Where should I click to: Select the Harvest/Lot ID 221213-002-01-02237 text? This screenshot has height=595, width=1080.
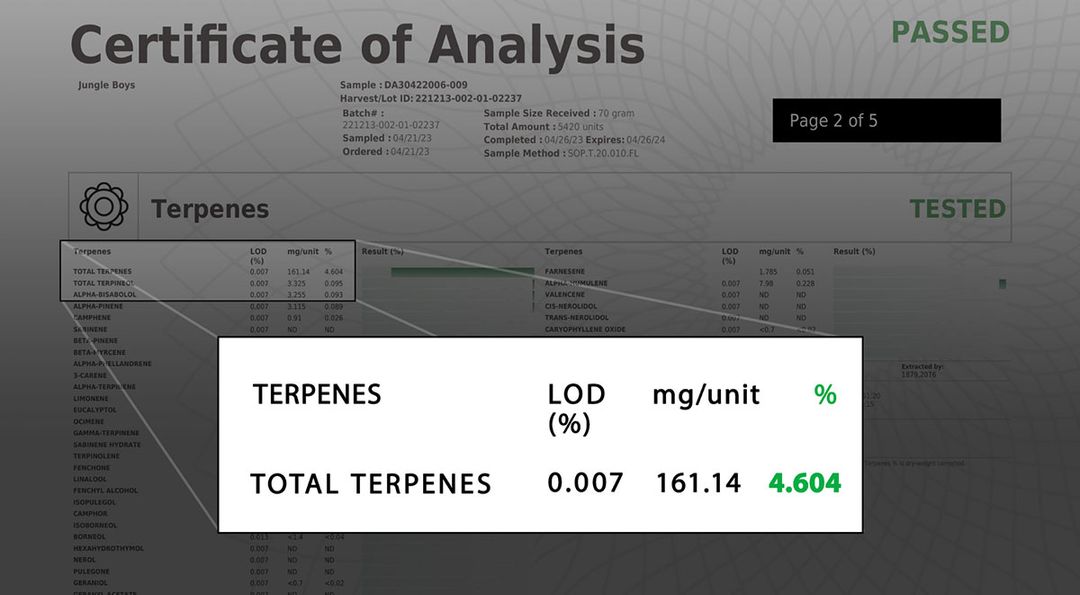click(430, 98)
